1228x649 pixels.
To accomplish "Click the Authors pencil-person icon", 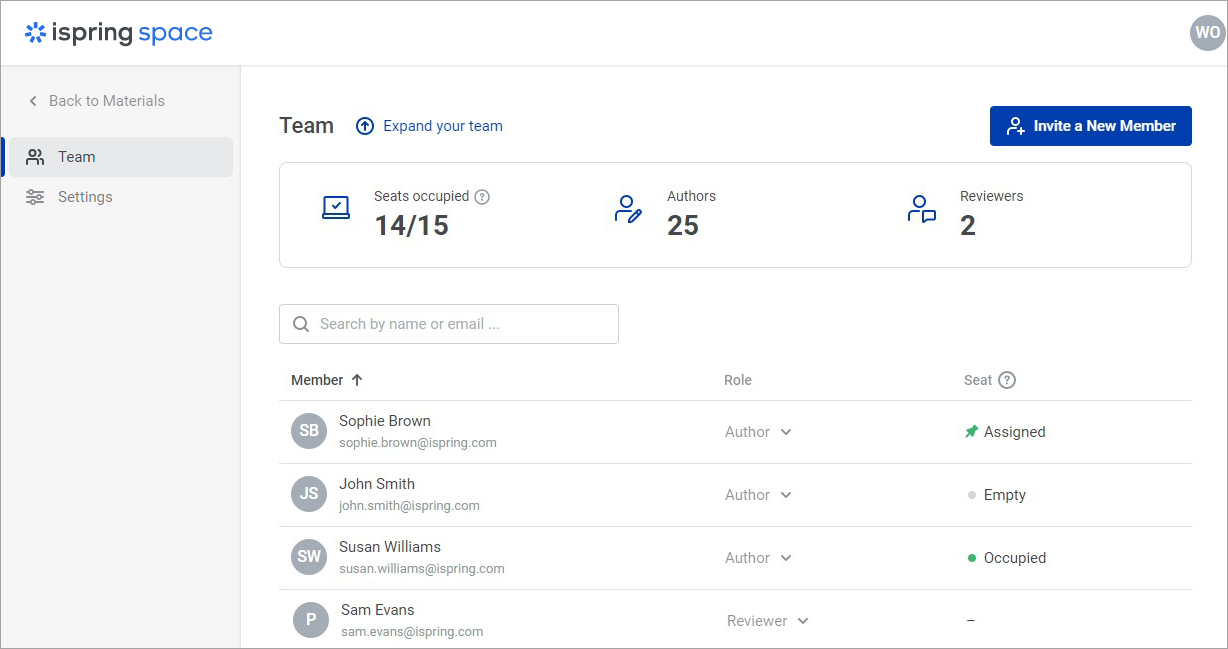I will pyautogui.click(x=628, y=209).
